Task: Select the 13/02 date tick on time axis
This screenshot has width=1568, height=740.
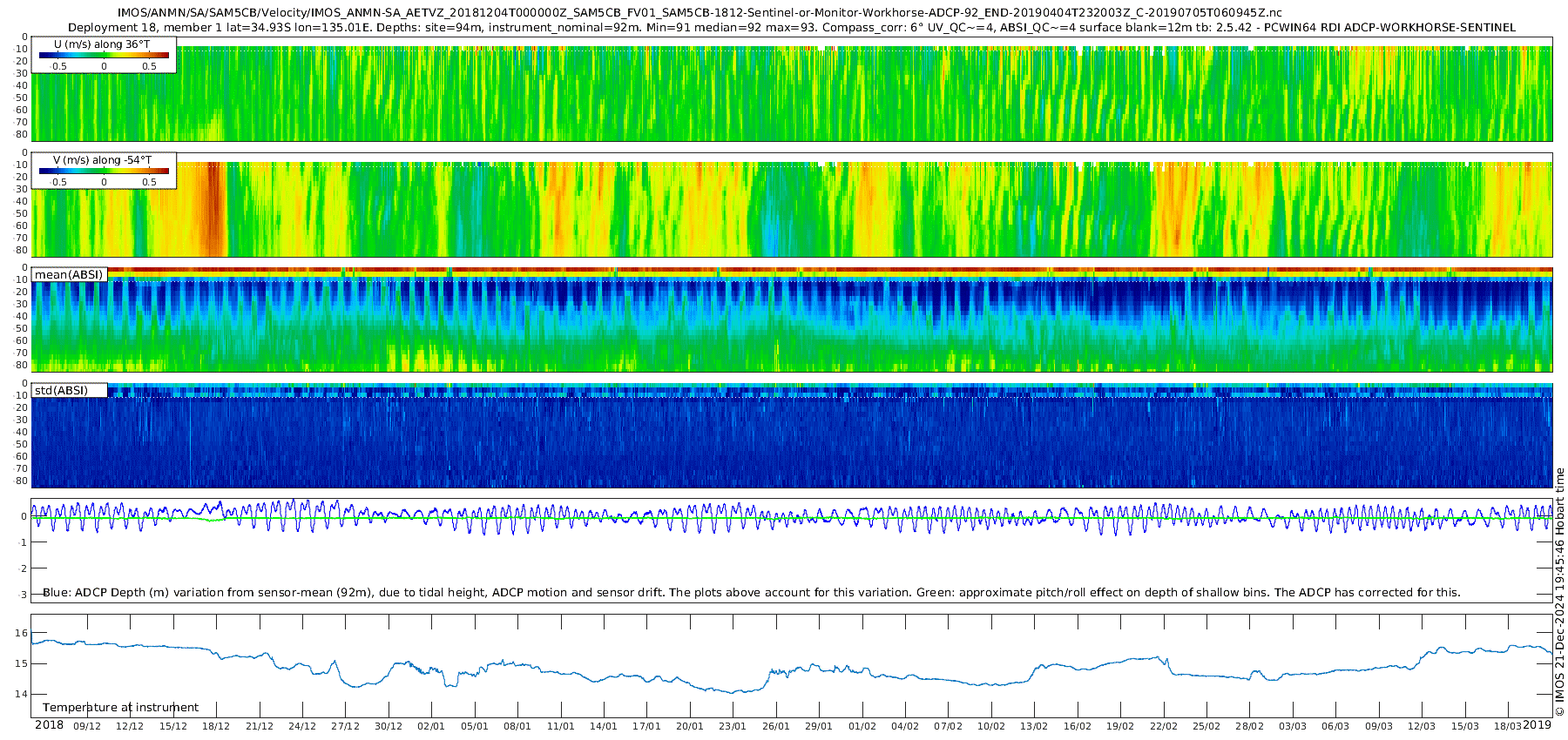Action: point(1034,726)
